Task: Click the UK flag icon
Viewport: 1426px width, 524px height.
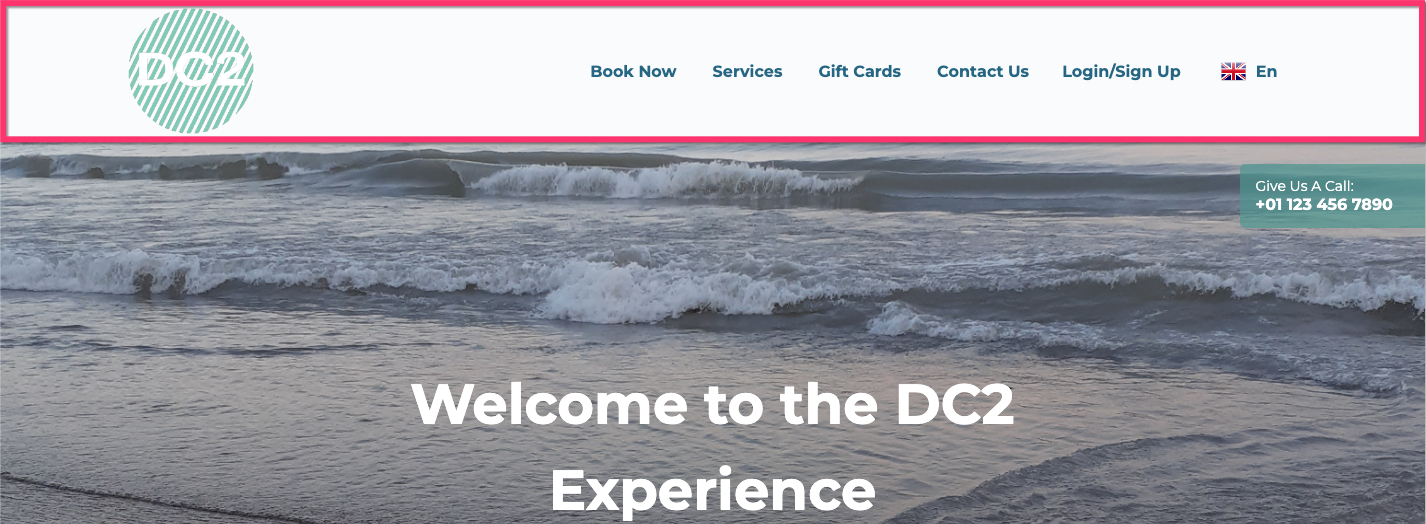Action: pos(1233,72)
